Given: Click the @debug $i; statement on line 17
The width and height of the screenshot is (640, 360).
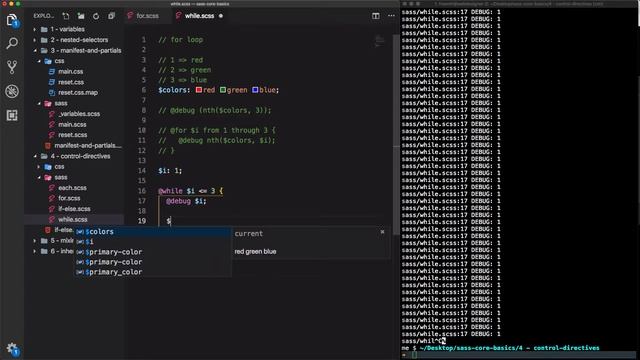Looking at the screenshot, I should click(x=186, y=201).
